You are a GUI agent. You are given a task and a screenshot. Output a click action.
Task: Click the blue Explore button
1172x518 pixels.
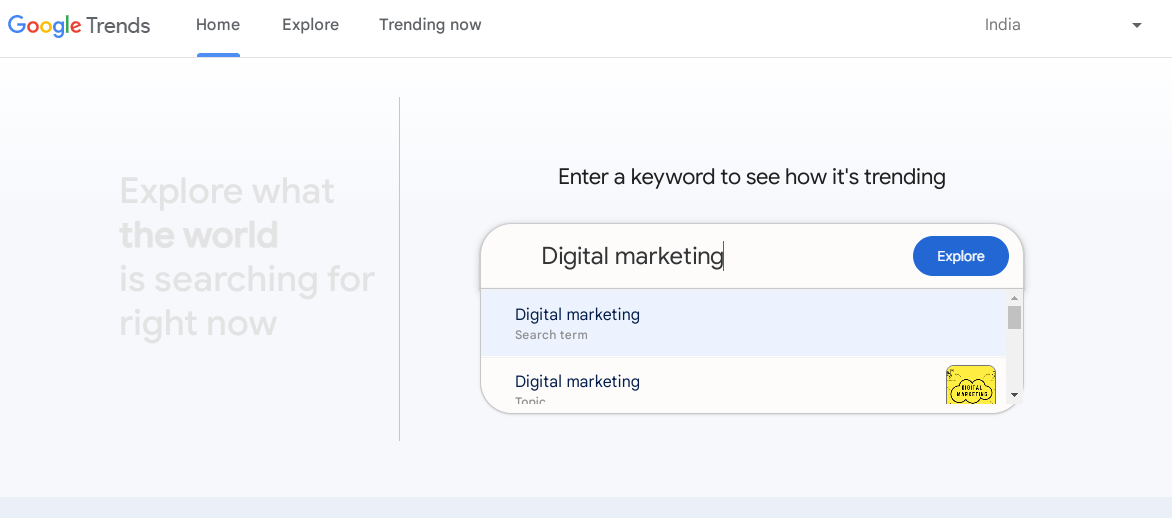tap(960, 256)
